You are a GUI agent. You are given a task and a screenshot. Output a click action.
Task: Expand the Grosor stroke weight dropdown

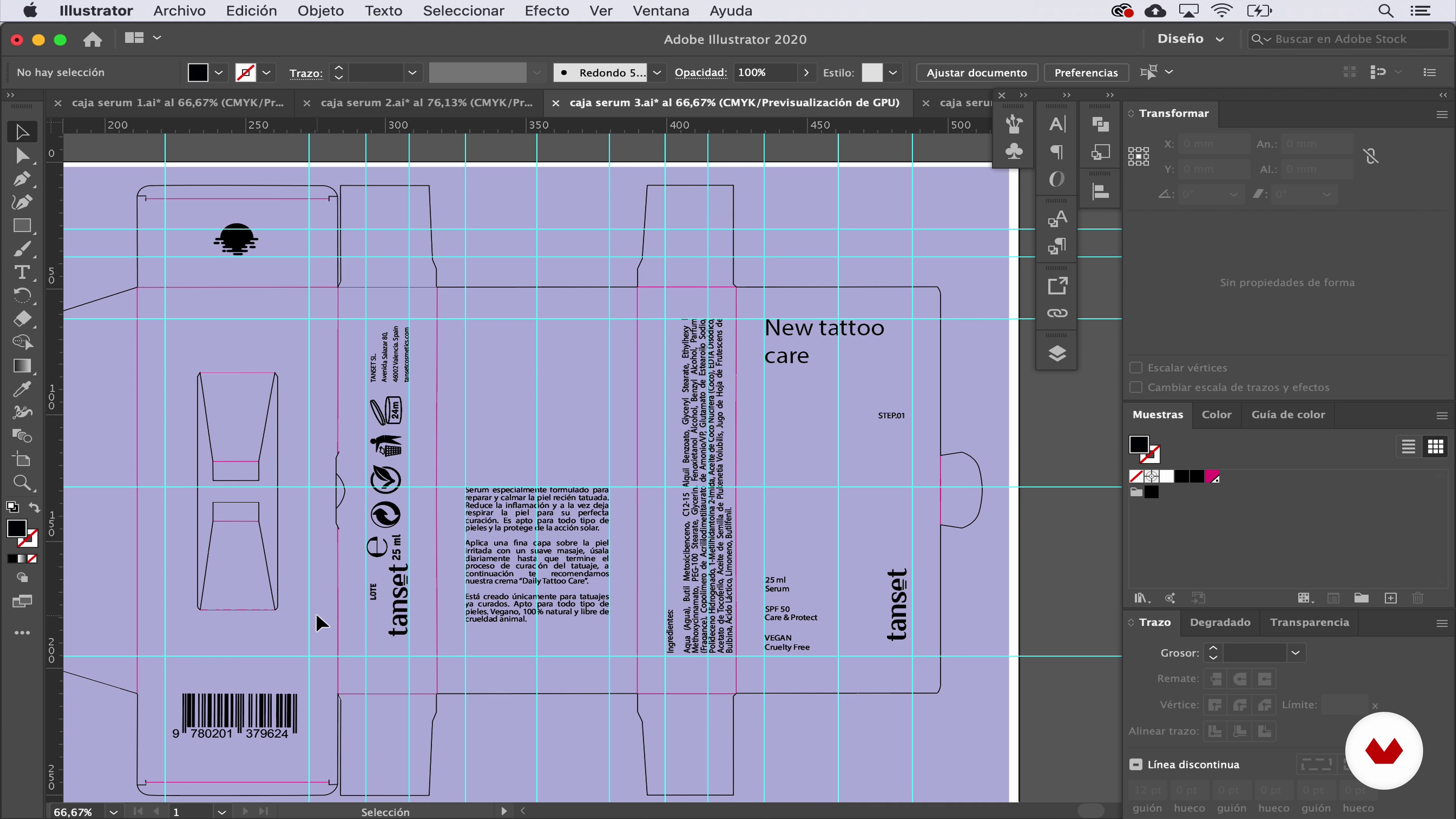coord(1296,653)
